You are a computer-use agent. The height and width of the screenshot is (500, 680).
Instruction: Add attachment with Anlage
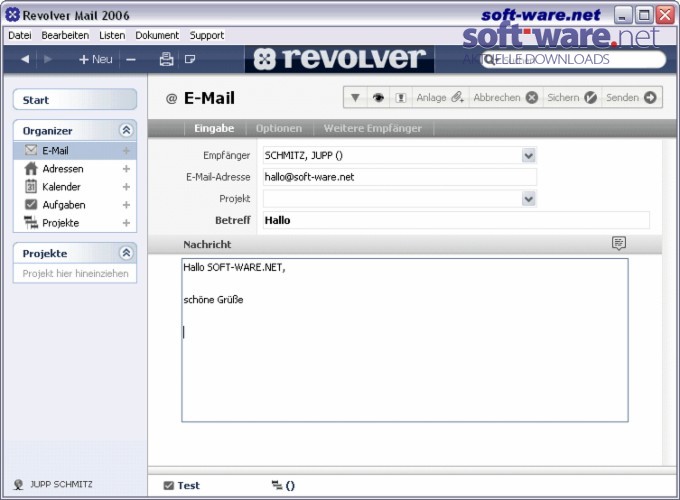click(440, 98)
